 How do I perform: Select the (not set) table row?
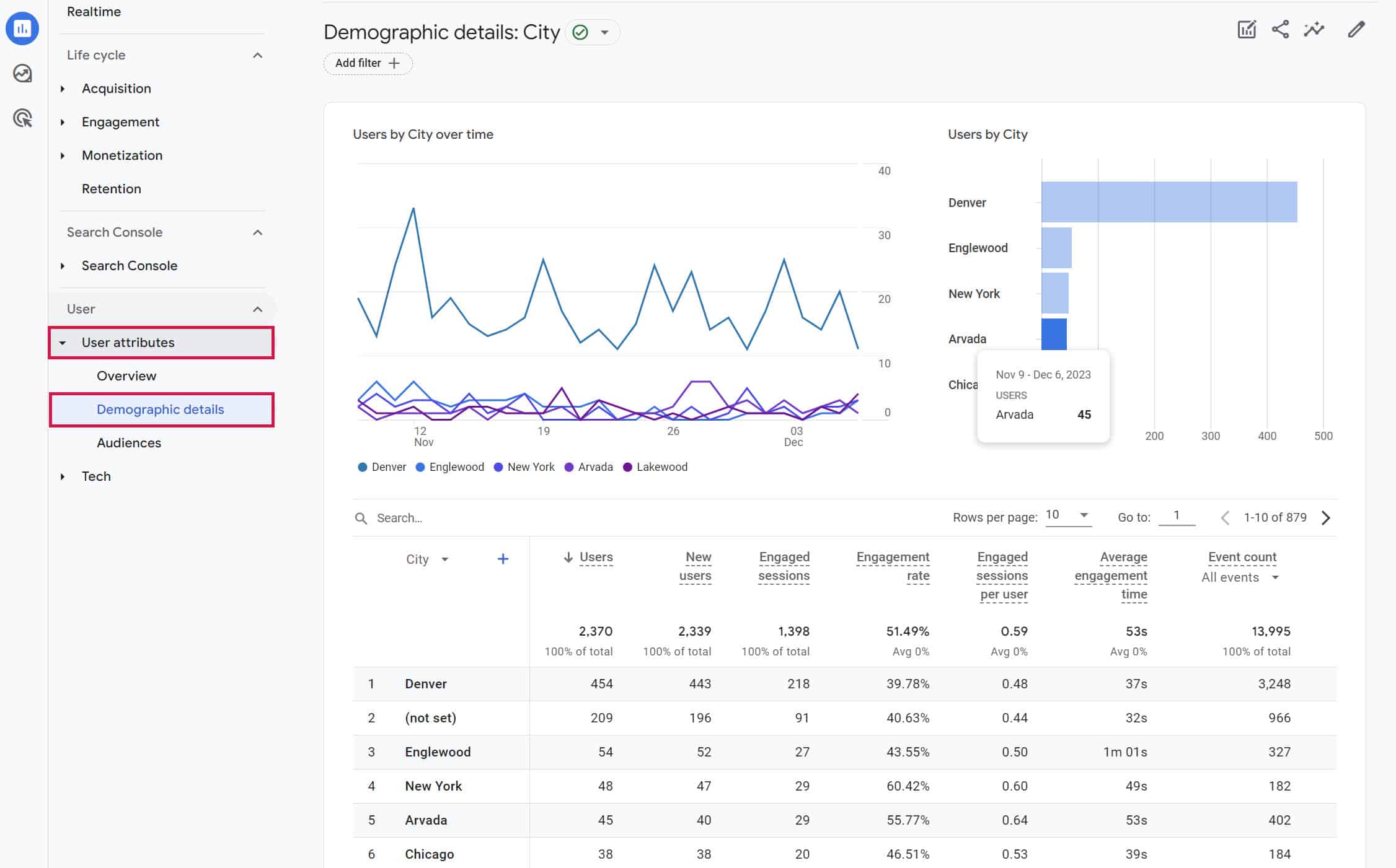(845, 718)
